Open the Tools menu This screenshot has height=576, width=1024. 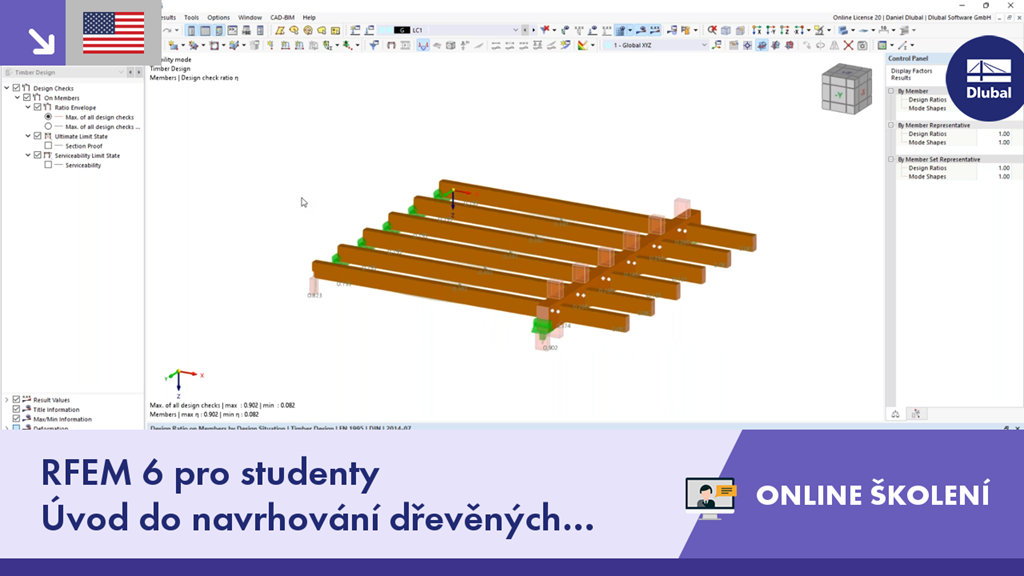[191, 18]
